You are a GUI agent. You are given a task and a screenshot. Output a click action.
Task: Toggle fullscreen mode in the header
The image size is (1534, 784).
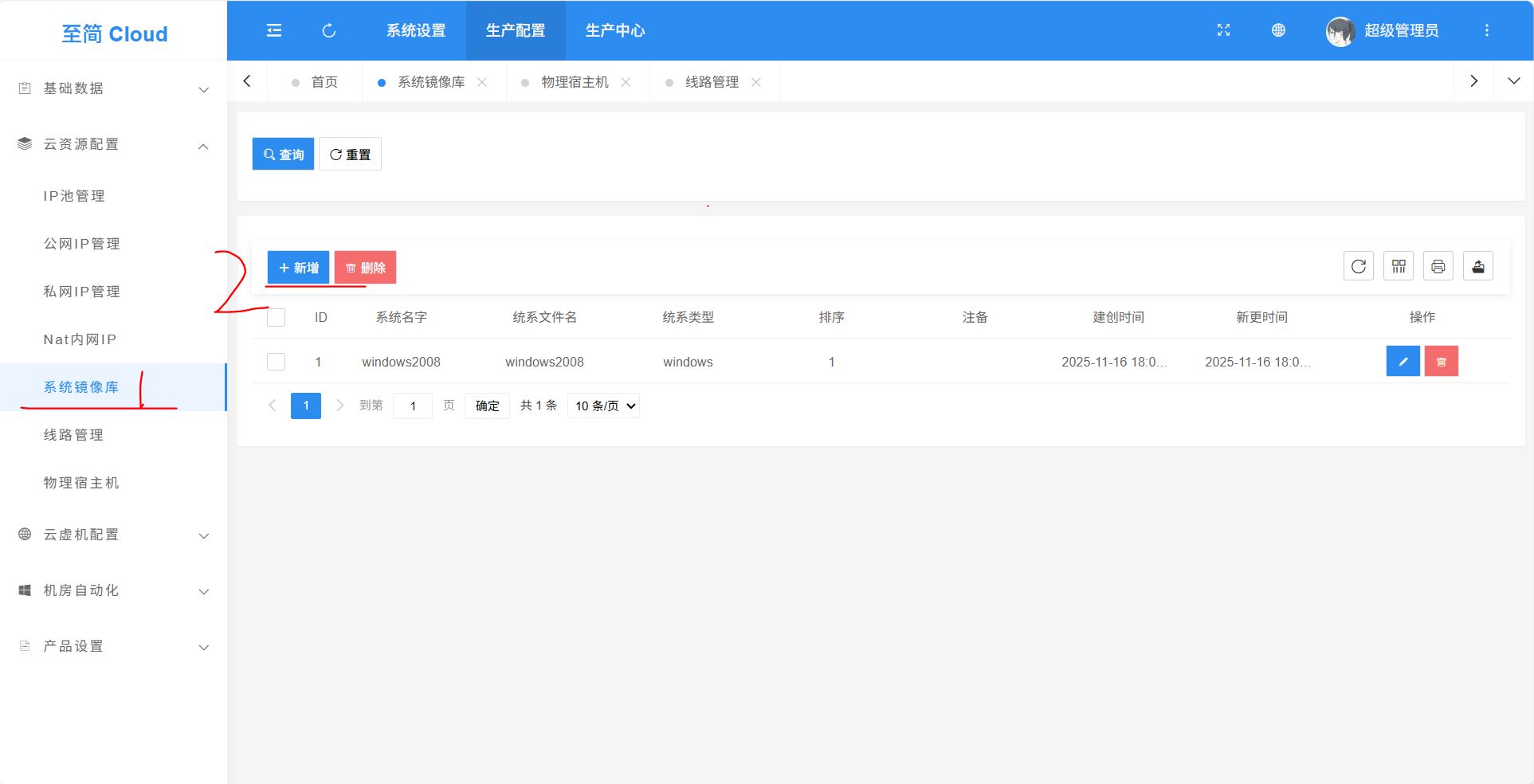[x=1224, y=30]
